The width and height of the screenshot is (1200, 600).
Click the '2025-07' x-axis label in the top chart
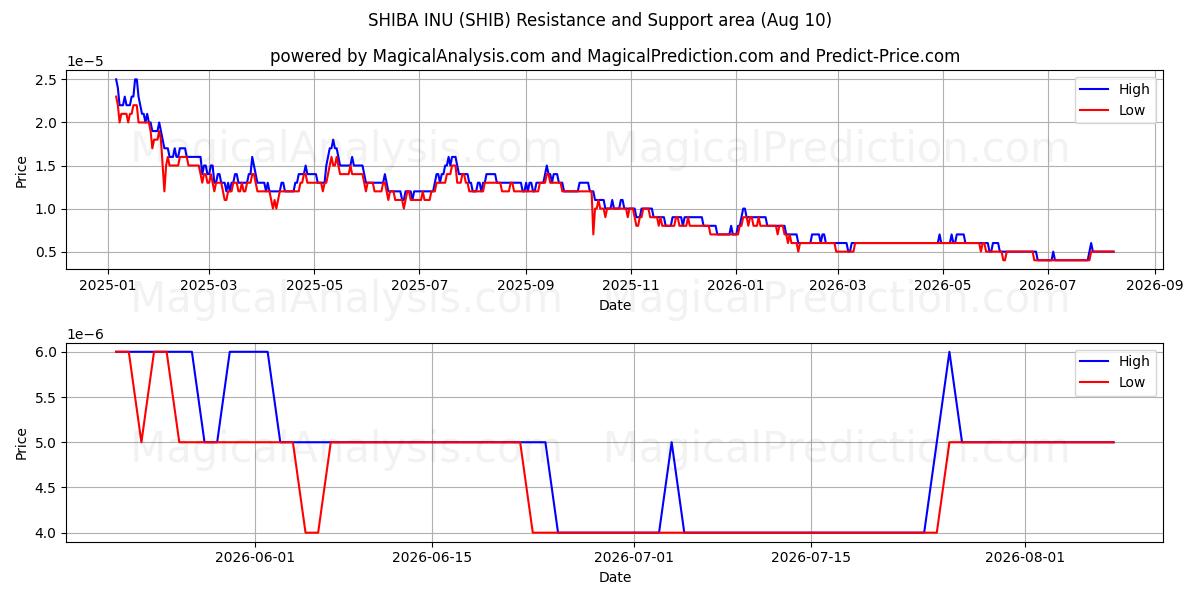coord(418,286)
